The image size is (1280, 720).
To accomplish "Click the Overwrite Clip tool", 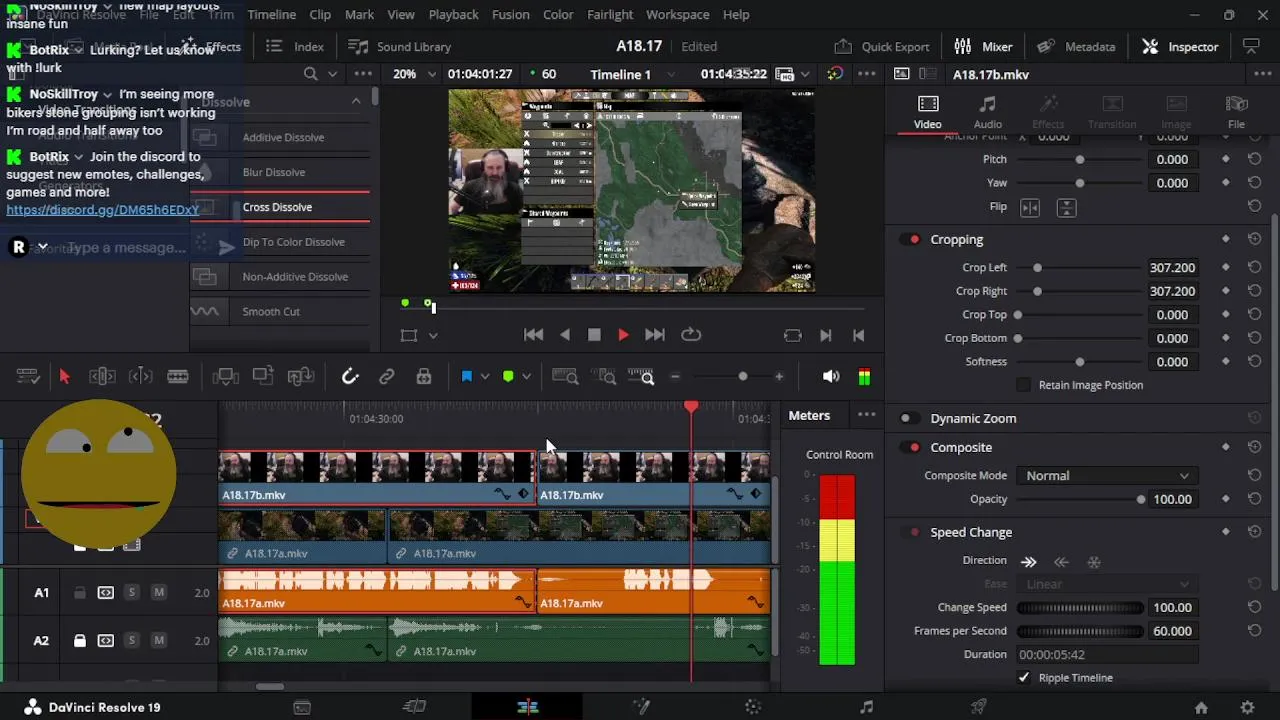I will click(x=263, y=376).
